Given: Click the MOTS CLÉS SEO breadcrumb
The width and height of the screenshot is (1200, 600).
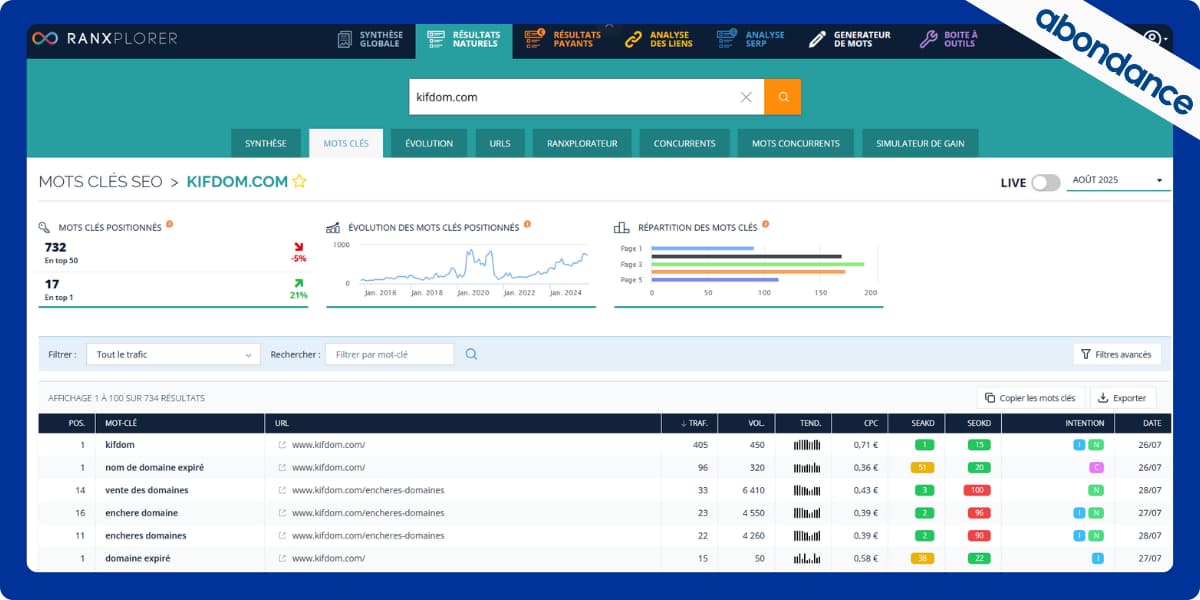Looking at the screenshot, I should tap(100, 182).
